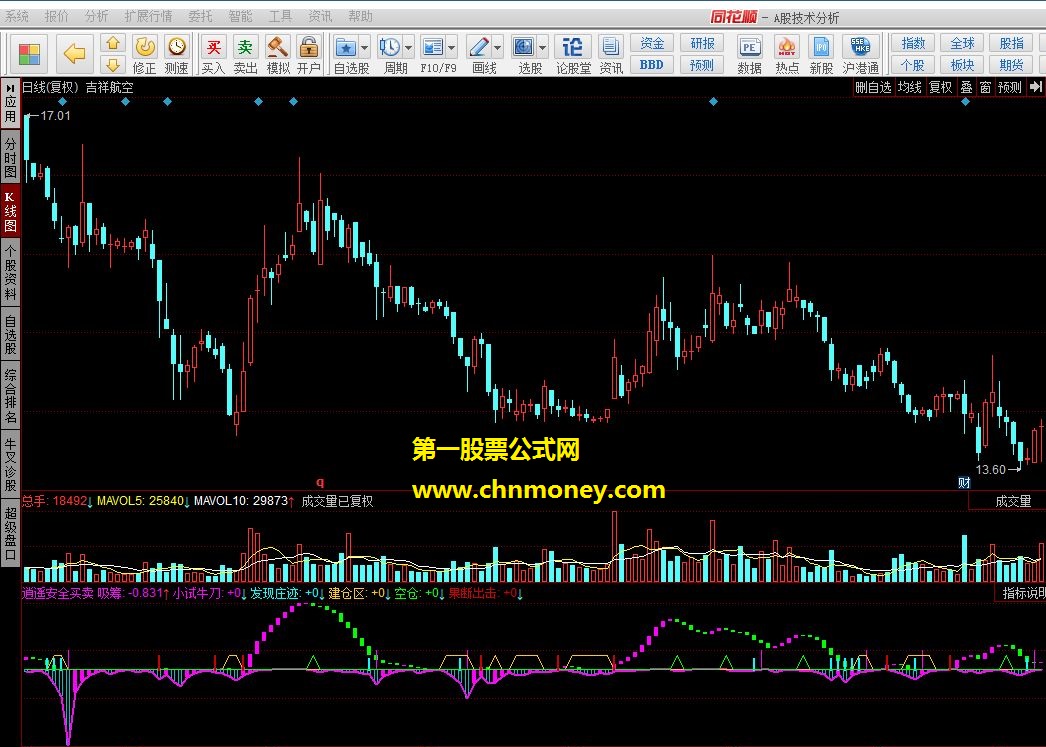The image size is (1046, 747).
Task: Click the four-color home square icon
Action: coord(29,54)
